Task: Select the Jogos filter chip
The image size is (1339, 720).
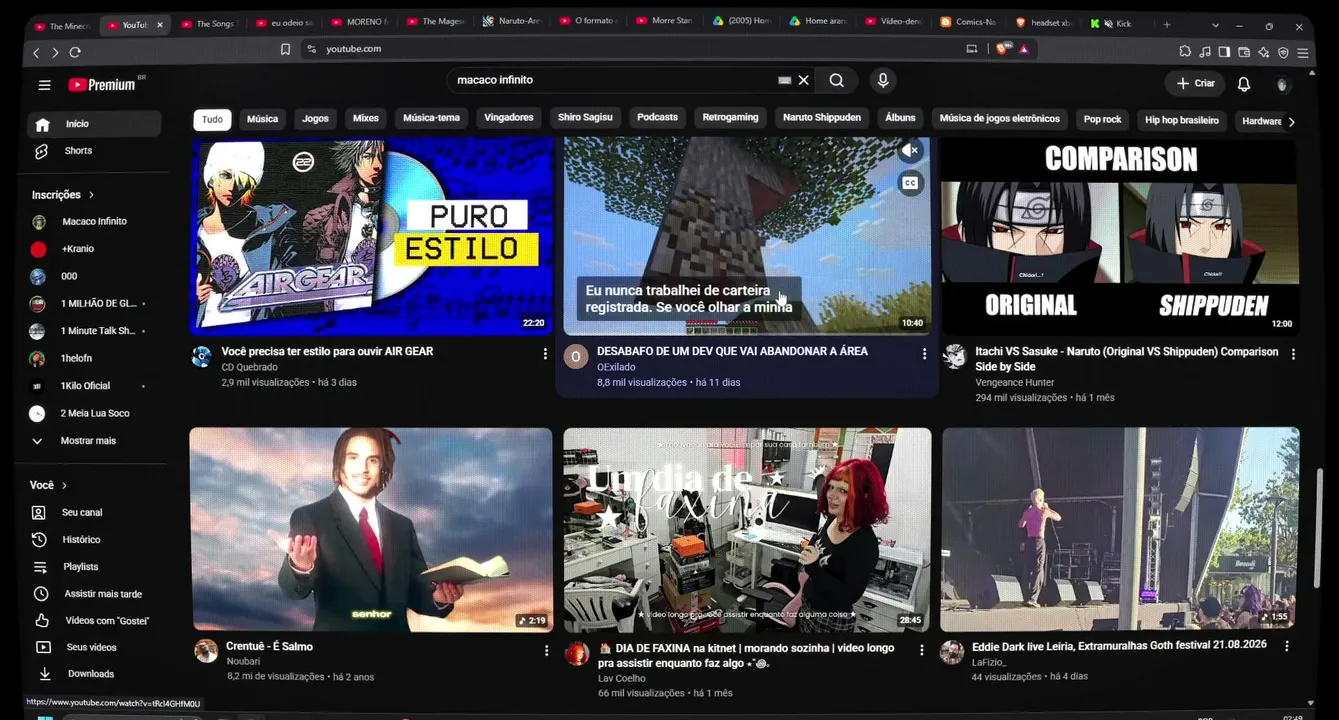Action: click(315, 119)
